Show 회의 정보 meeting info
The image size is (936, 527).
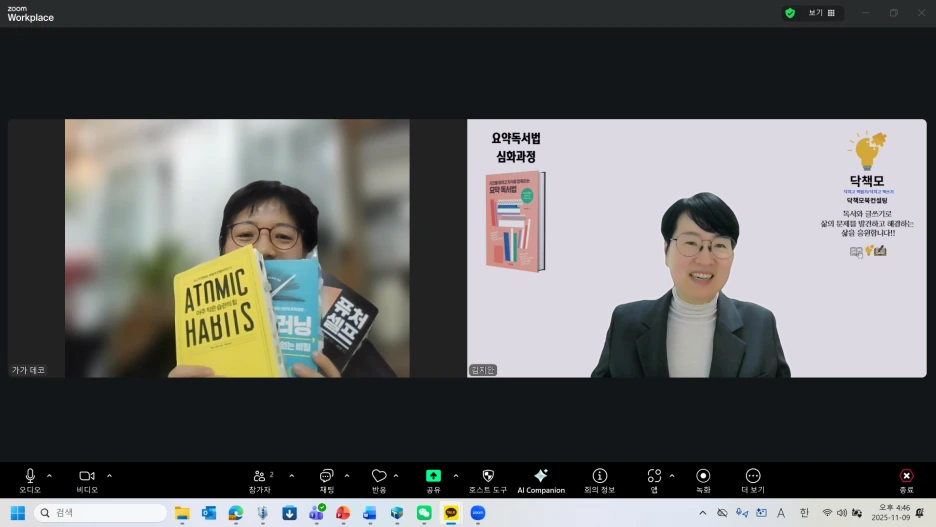[599, 480]
